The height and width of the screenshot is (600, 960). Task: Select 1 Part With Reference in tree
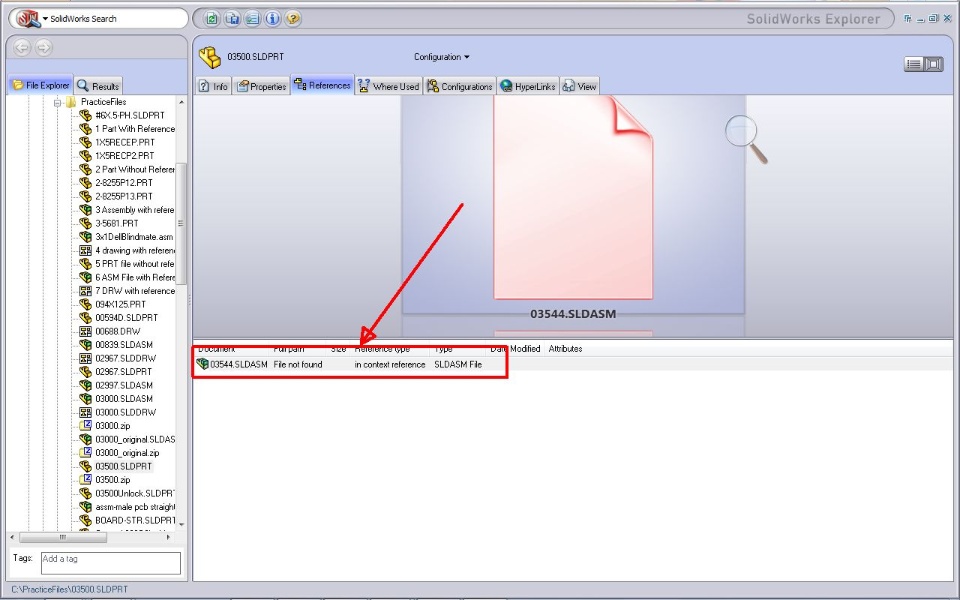(x=135, y=129)
